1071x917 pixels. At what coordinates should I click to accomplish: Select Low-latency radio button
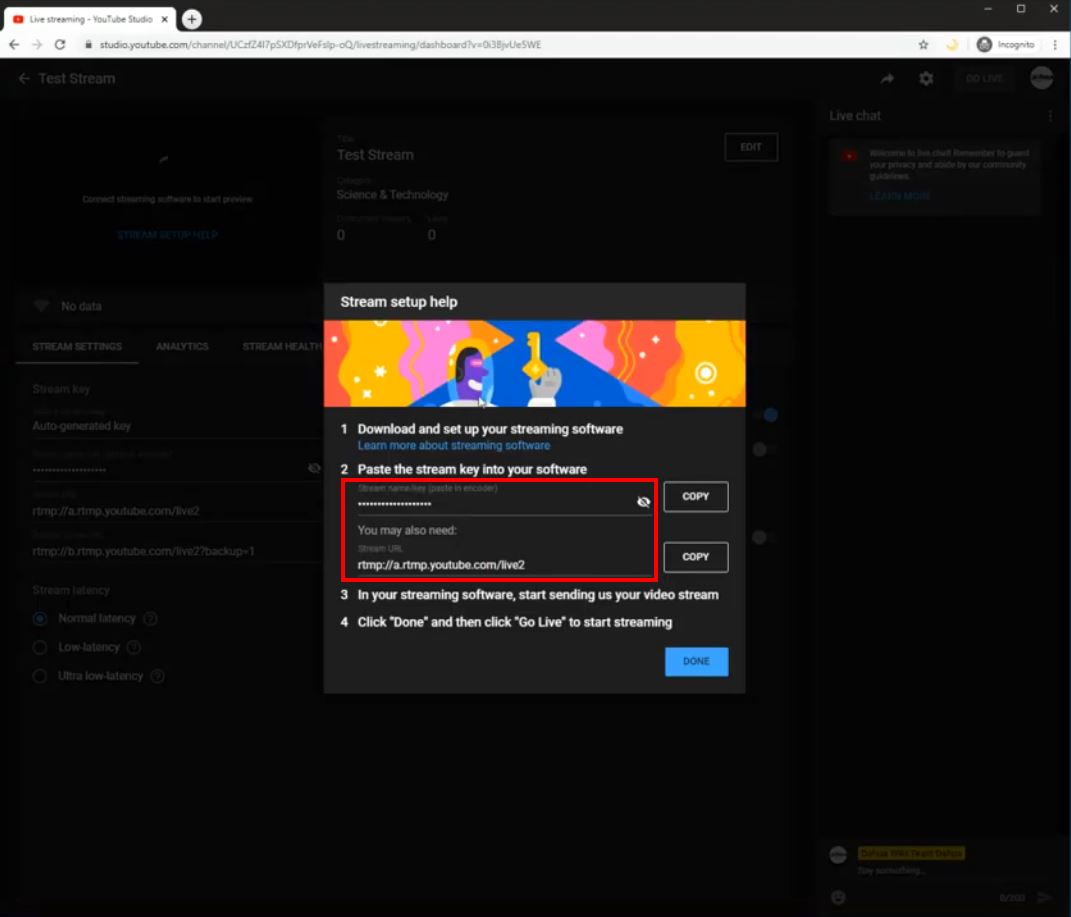pos(40,647)
